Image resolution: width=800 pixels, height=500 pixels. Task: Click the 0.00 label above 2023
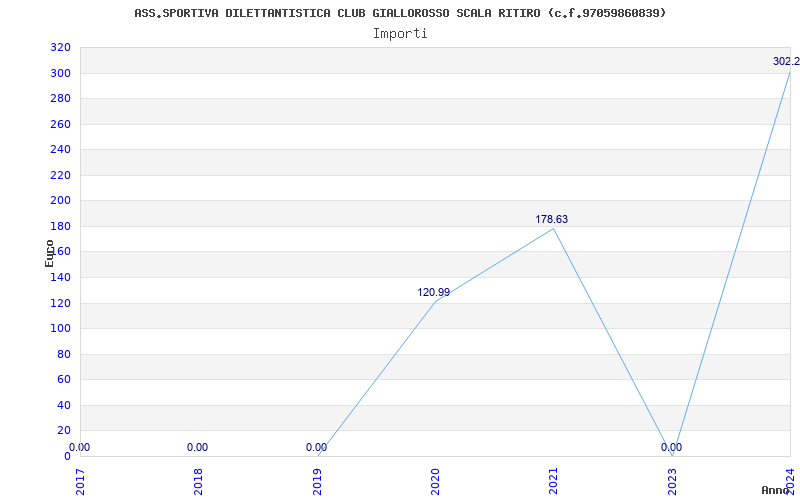click(x=671, y=447)
